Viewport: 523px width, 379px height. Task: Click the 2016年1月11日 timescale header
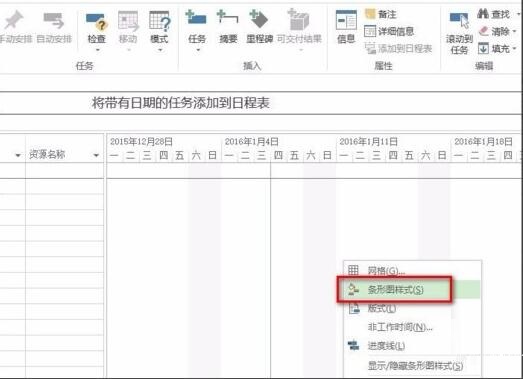click(x=369, y=142)
